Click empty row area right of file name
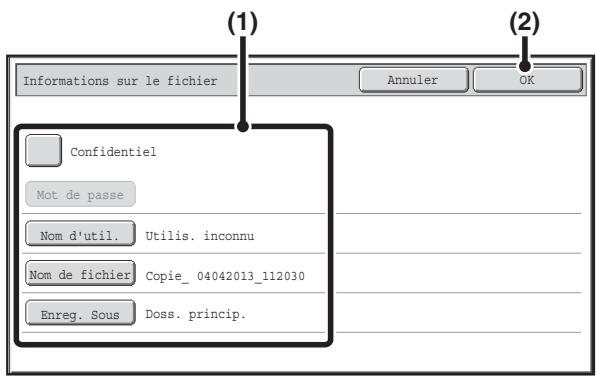Image resolution: width=601 pixels, height=379 pixels. 458,273
